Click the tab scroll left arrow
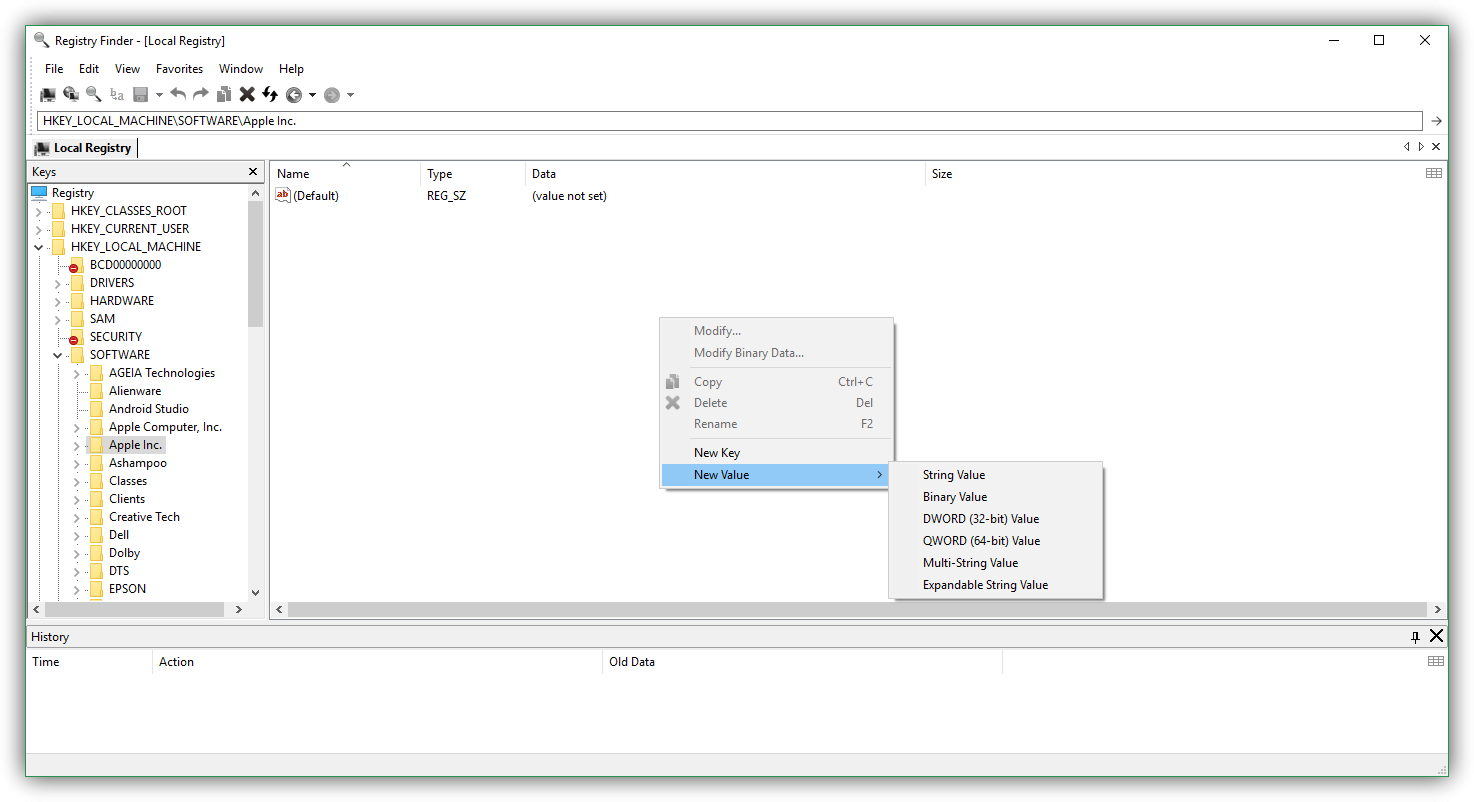The height and width of the screenshot is (802, 1474). [1407, 147]
